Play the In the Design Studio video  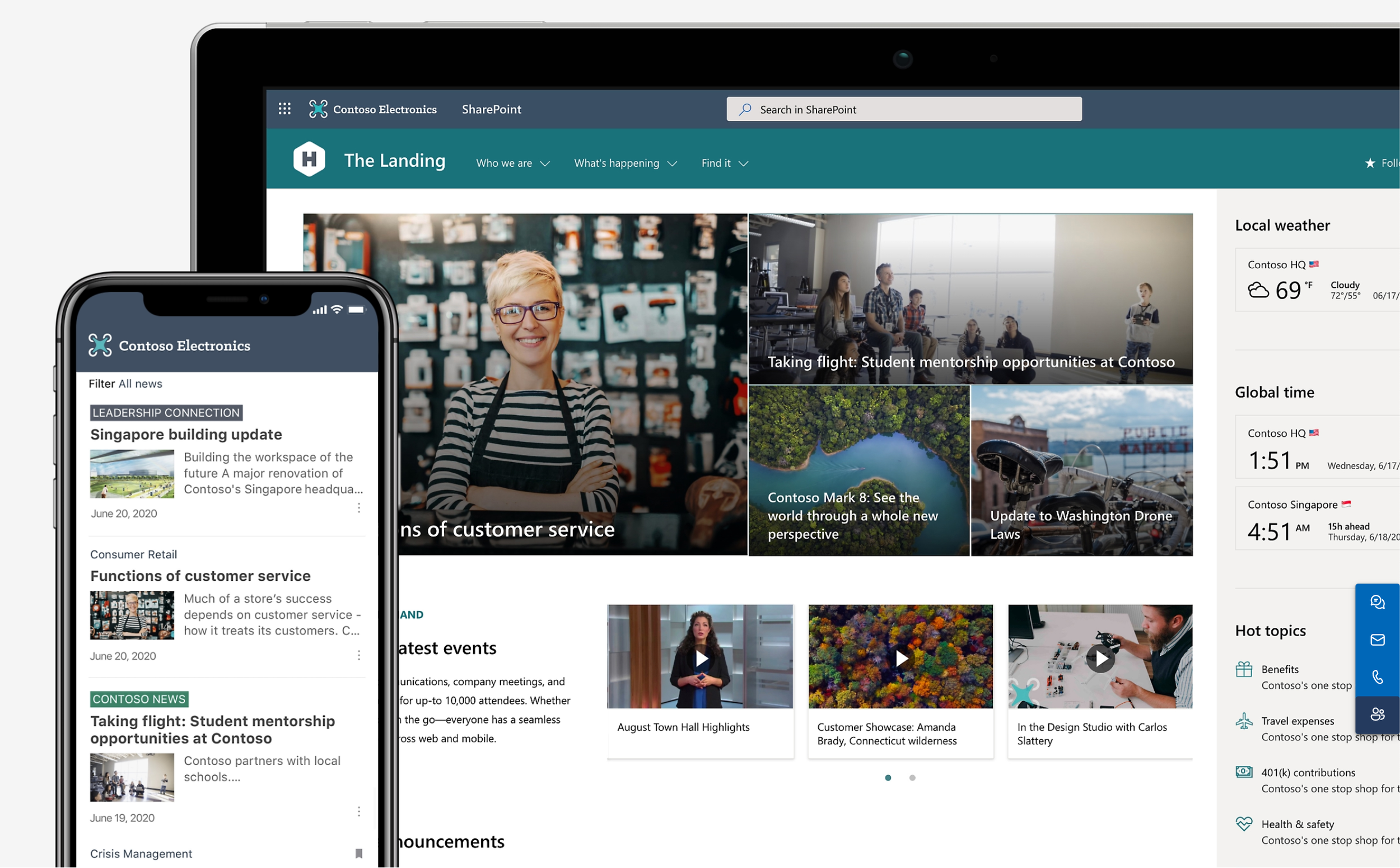coord(1100,659)
